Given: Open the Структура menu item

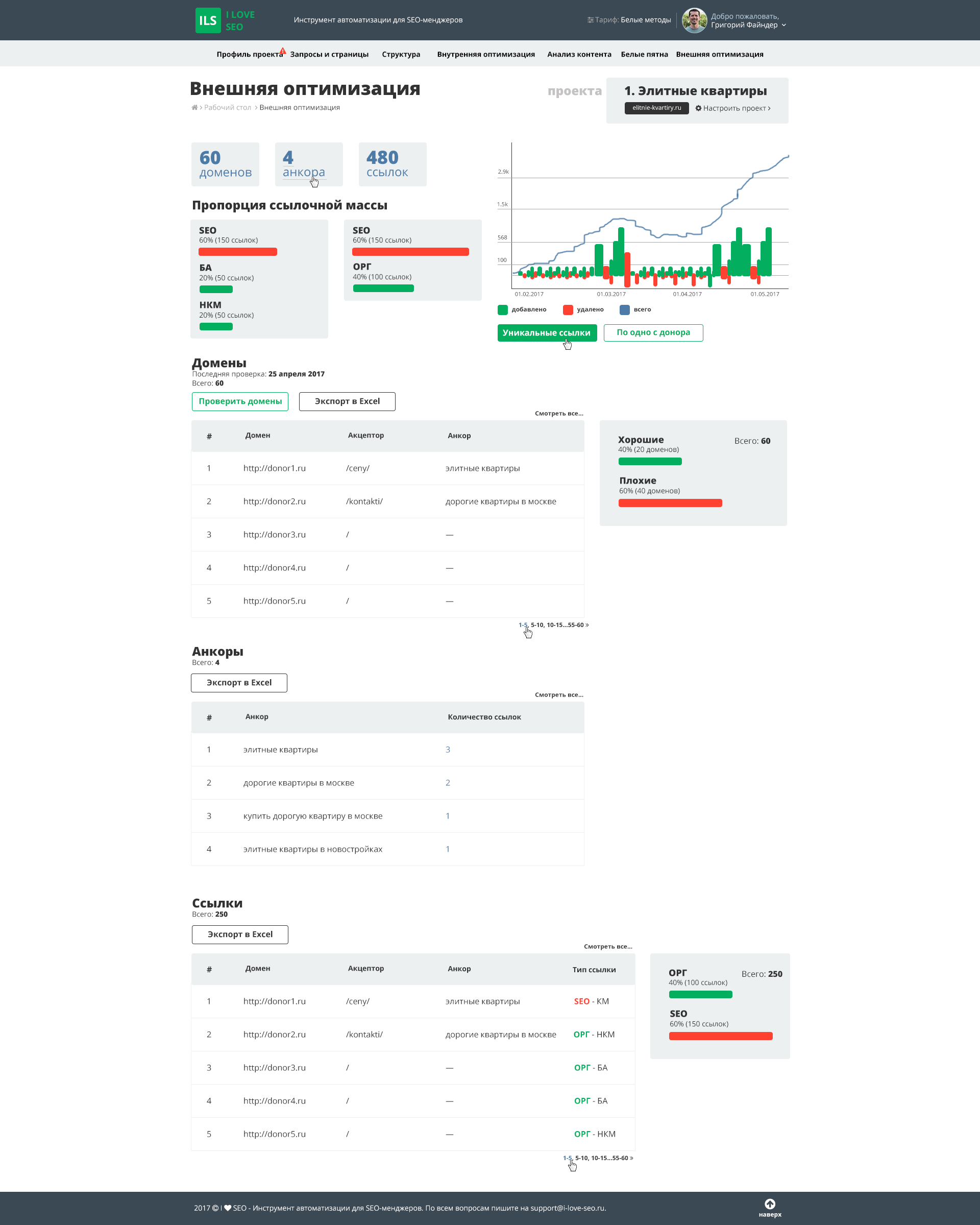Looking at the screenshot, I should [x=401, y=55].
